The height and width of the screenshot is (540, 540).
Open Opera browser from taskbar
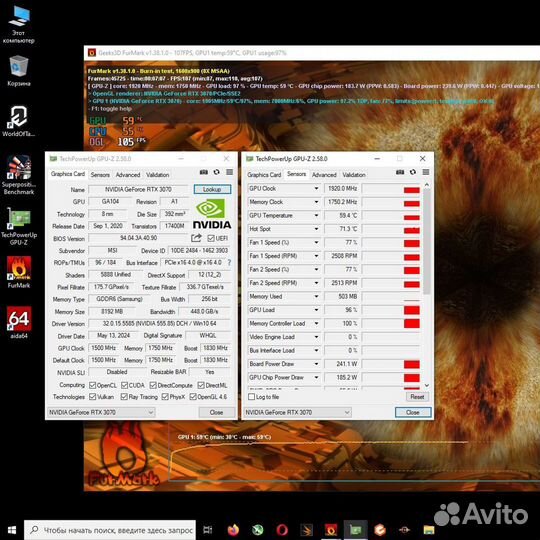pos(282,530)
